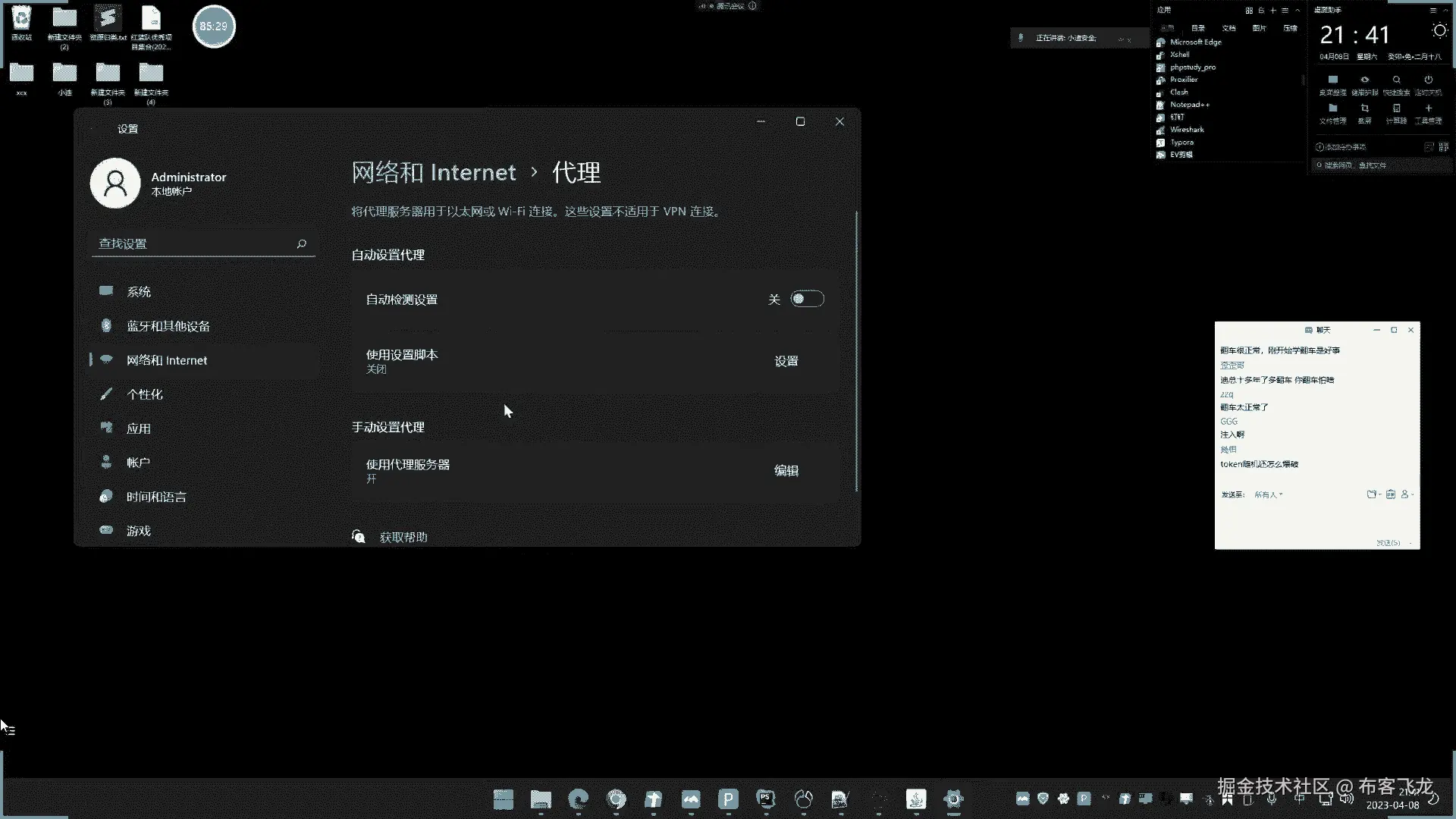Open the 获取帮助 get help link
This screenshot has height=819, width=1456.
click(403, 537)
